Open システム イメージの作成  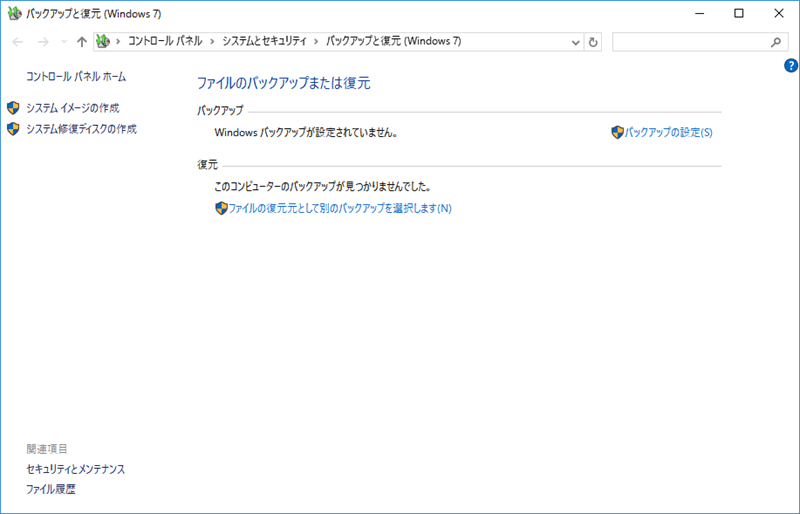point(73,108)
